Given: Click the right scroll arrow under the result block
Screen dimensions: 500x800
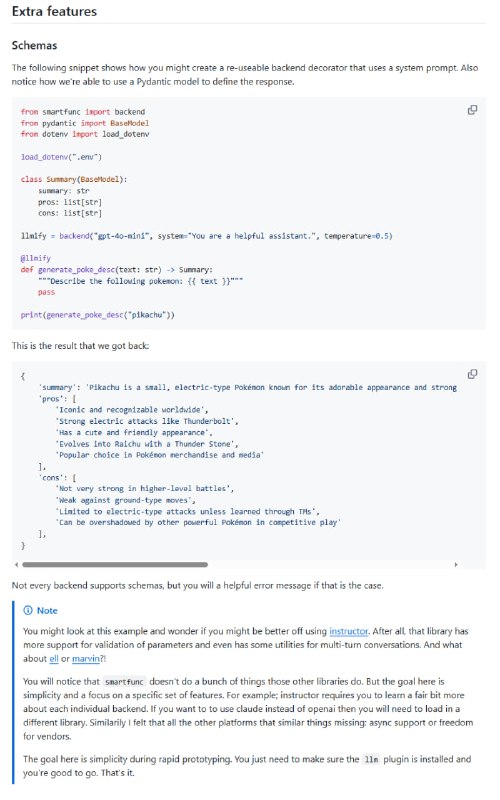Looking at the screenshot, I should [x=456, y=564].
